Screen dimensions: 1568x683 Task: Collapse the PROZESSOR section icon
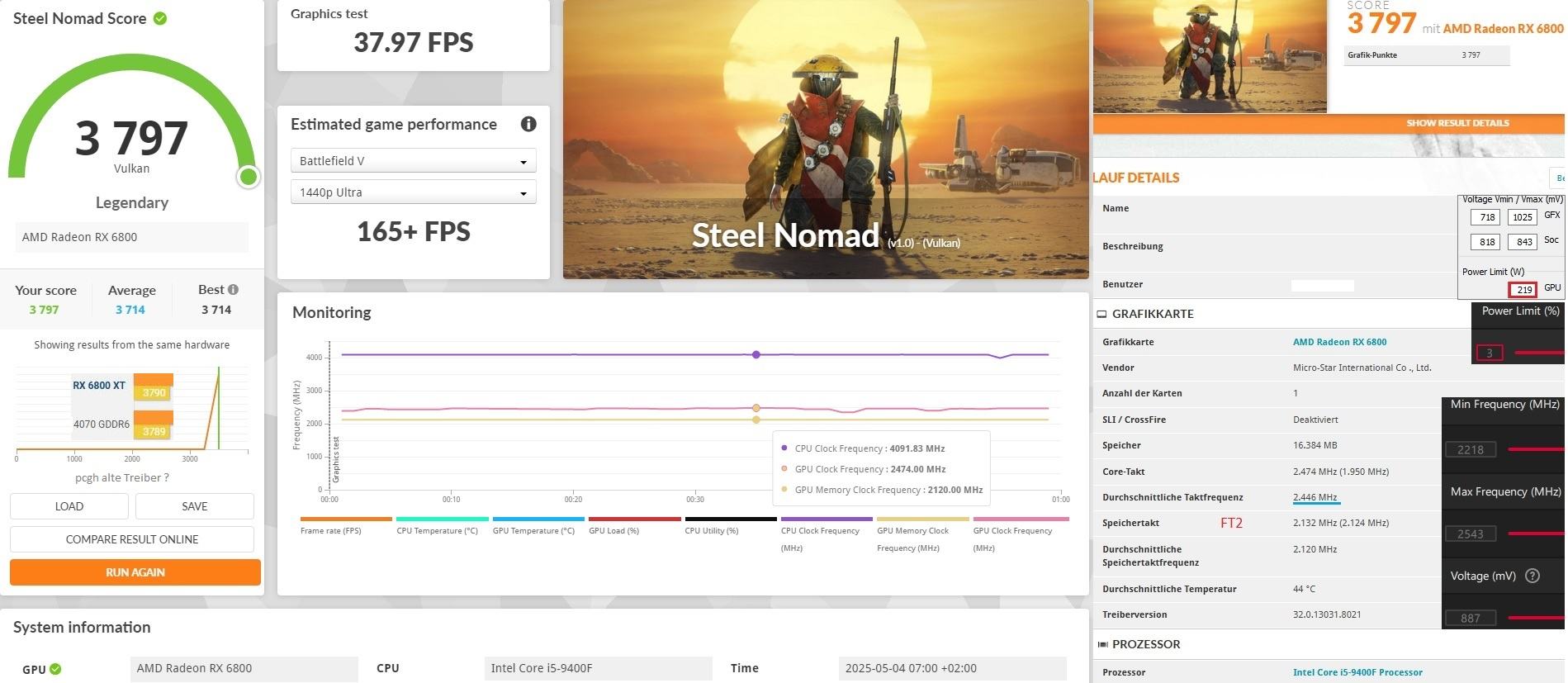click(1102, 644)
